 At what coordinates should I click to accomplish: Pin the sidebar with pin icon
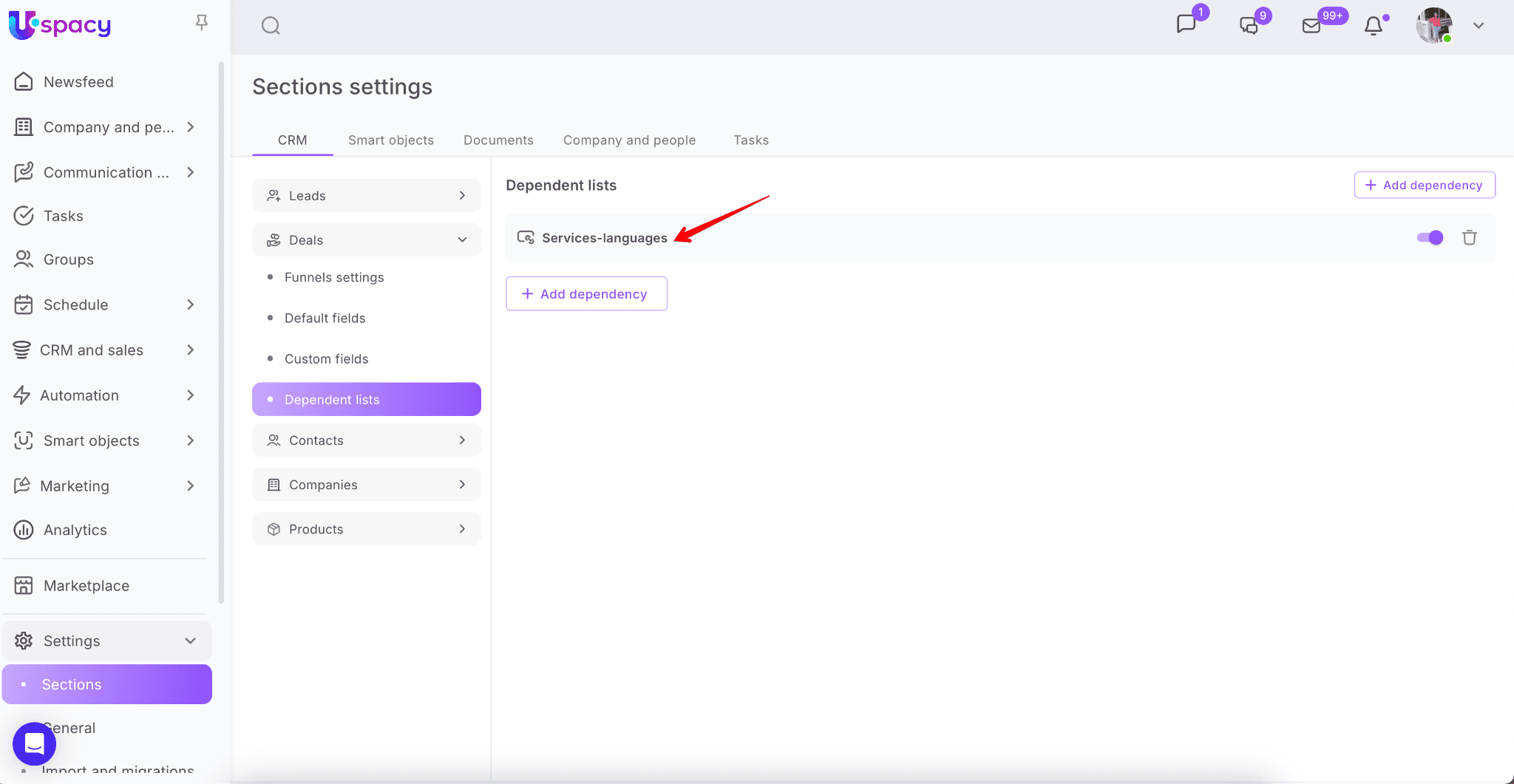coord(201,23)
